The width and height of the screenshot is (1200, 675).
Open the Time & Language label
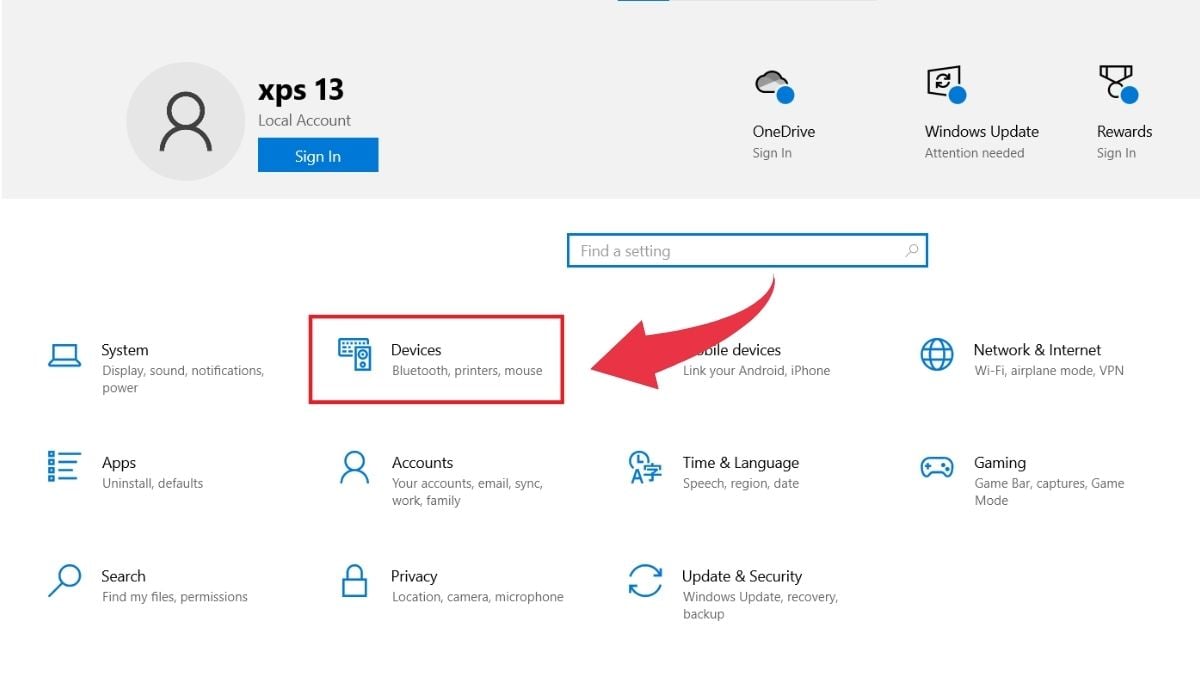741,463
